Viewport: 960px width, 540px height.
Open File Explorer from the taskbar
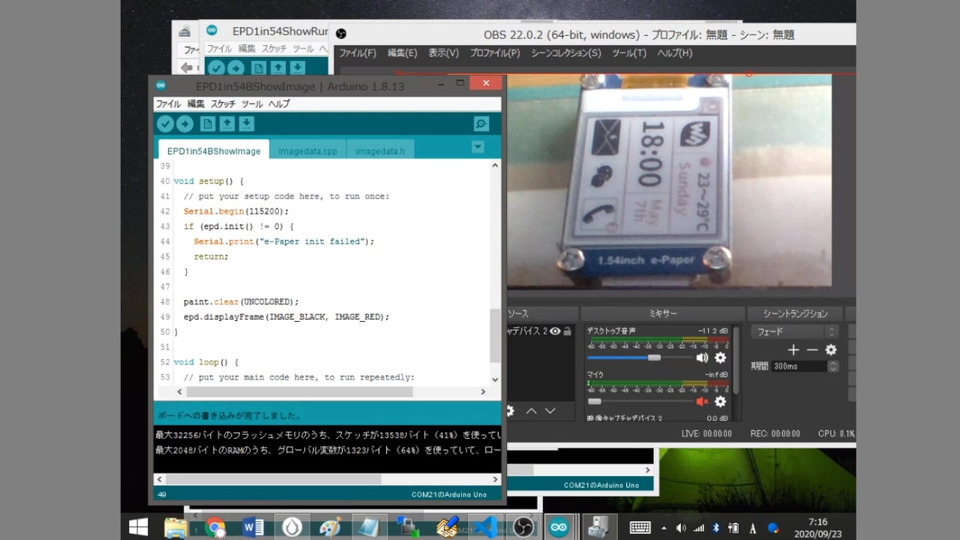pos(176,527)
